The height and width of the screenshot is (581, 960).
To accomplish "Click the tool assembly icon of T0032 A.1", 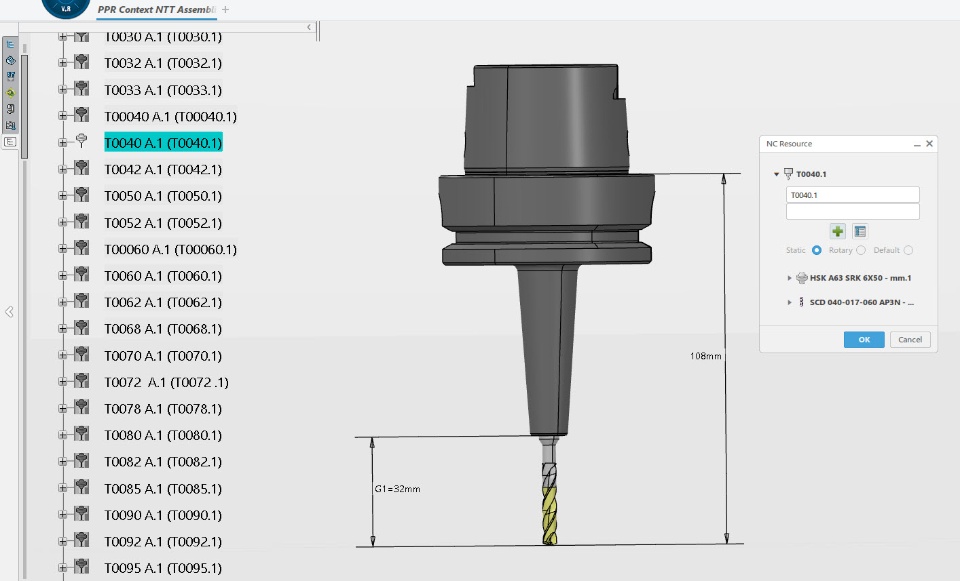I will 81,62.
